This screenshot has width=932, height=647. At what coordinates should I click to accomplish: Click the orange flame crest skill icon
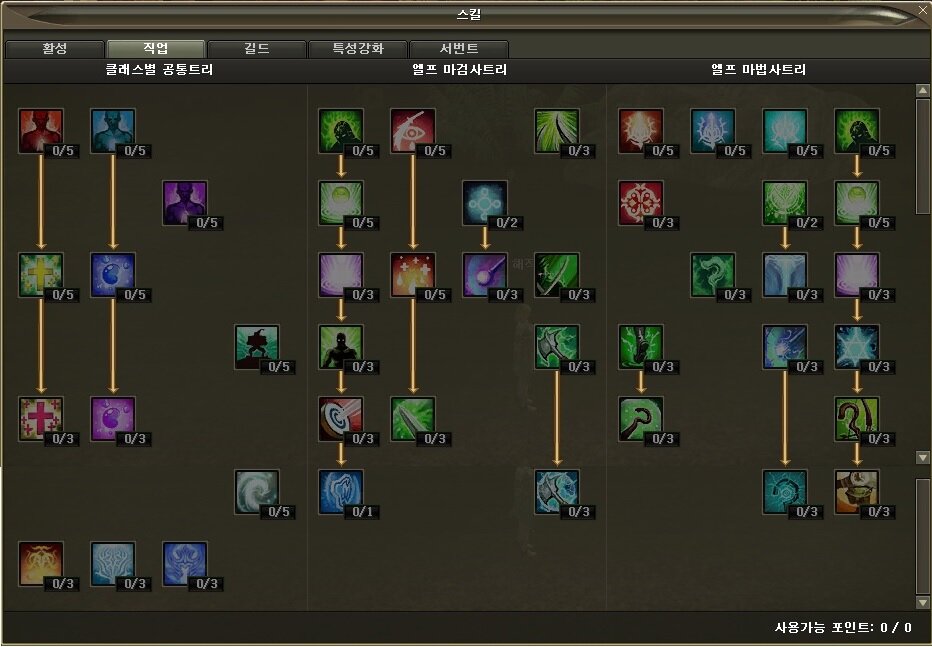(x=40, y=564)
